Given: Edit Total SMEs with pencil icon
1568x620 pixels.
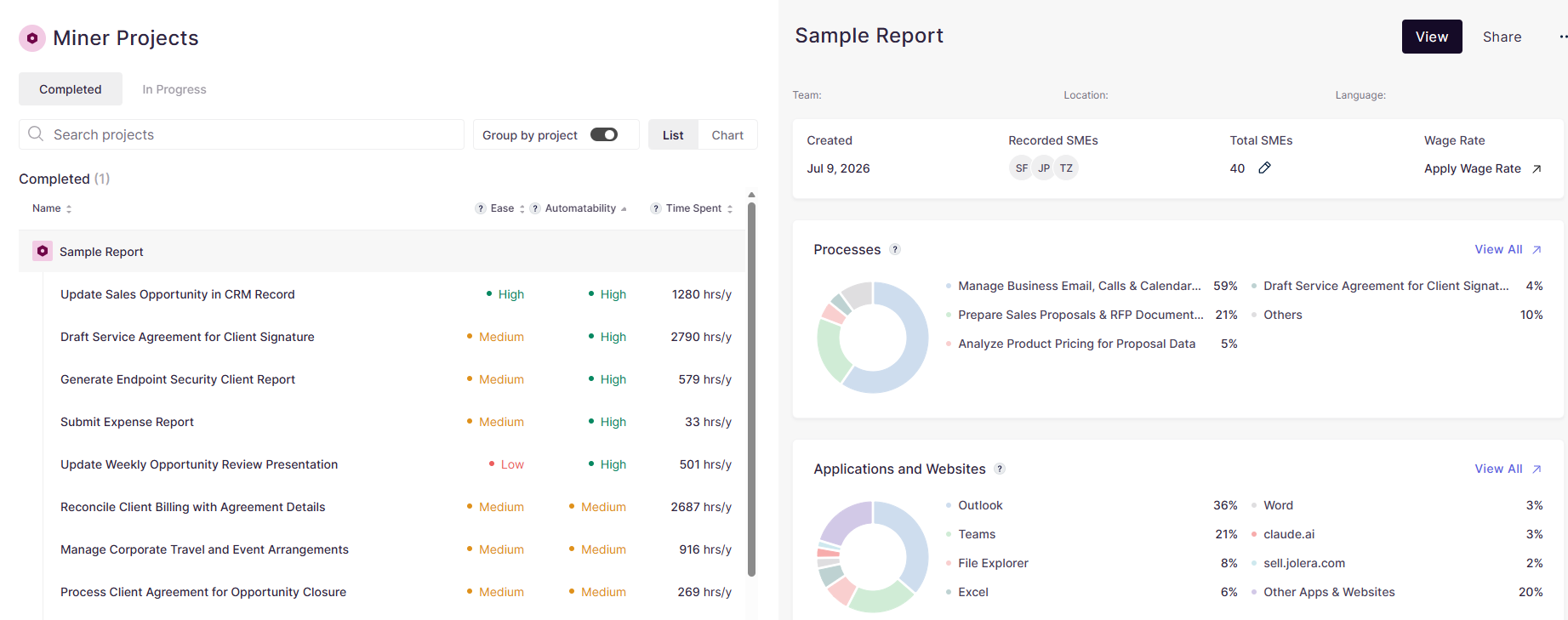Looking at the screenshot, I should pos(1265,168).
